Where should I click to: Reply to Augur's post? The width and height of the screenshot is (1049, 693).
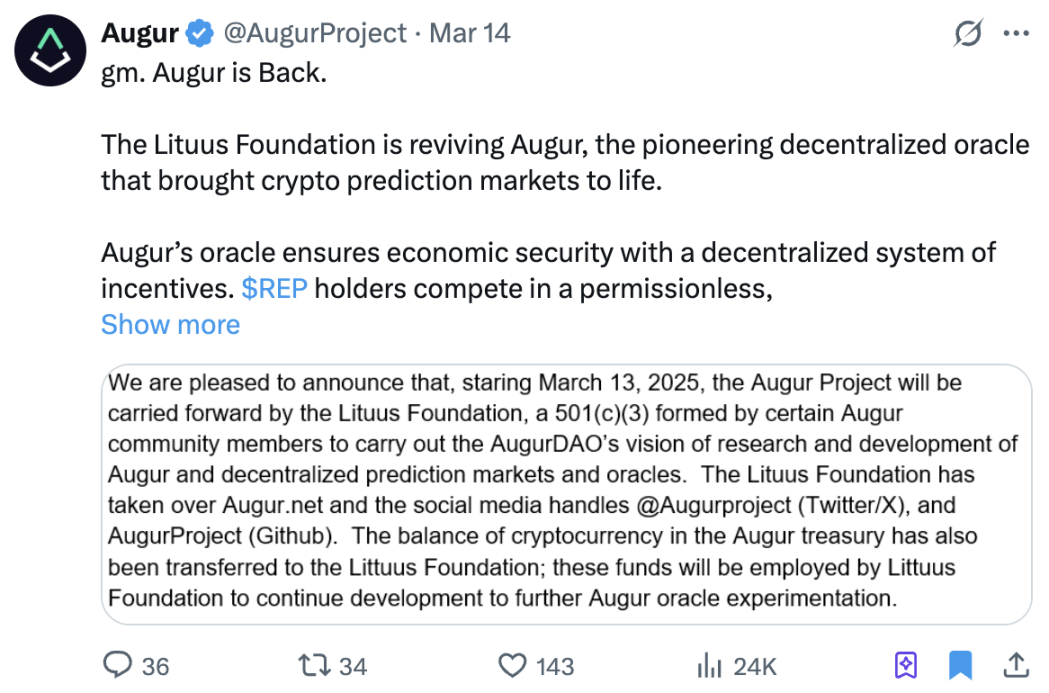click(118, 663)
